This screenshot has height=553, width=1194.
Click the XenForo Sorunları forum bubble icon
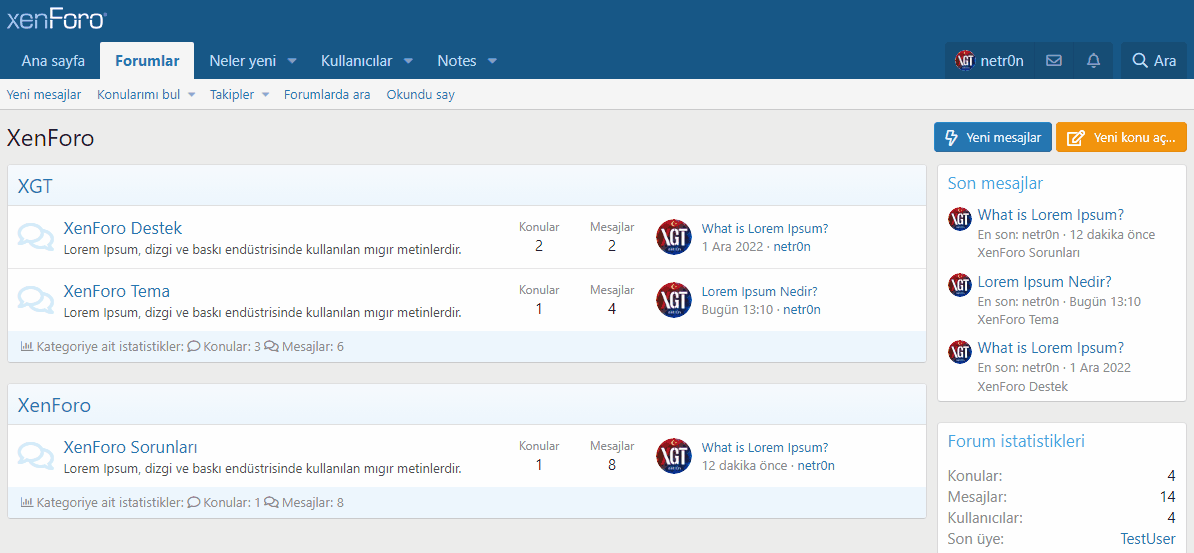click(x=36, y=456)
